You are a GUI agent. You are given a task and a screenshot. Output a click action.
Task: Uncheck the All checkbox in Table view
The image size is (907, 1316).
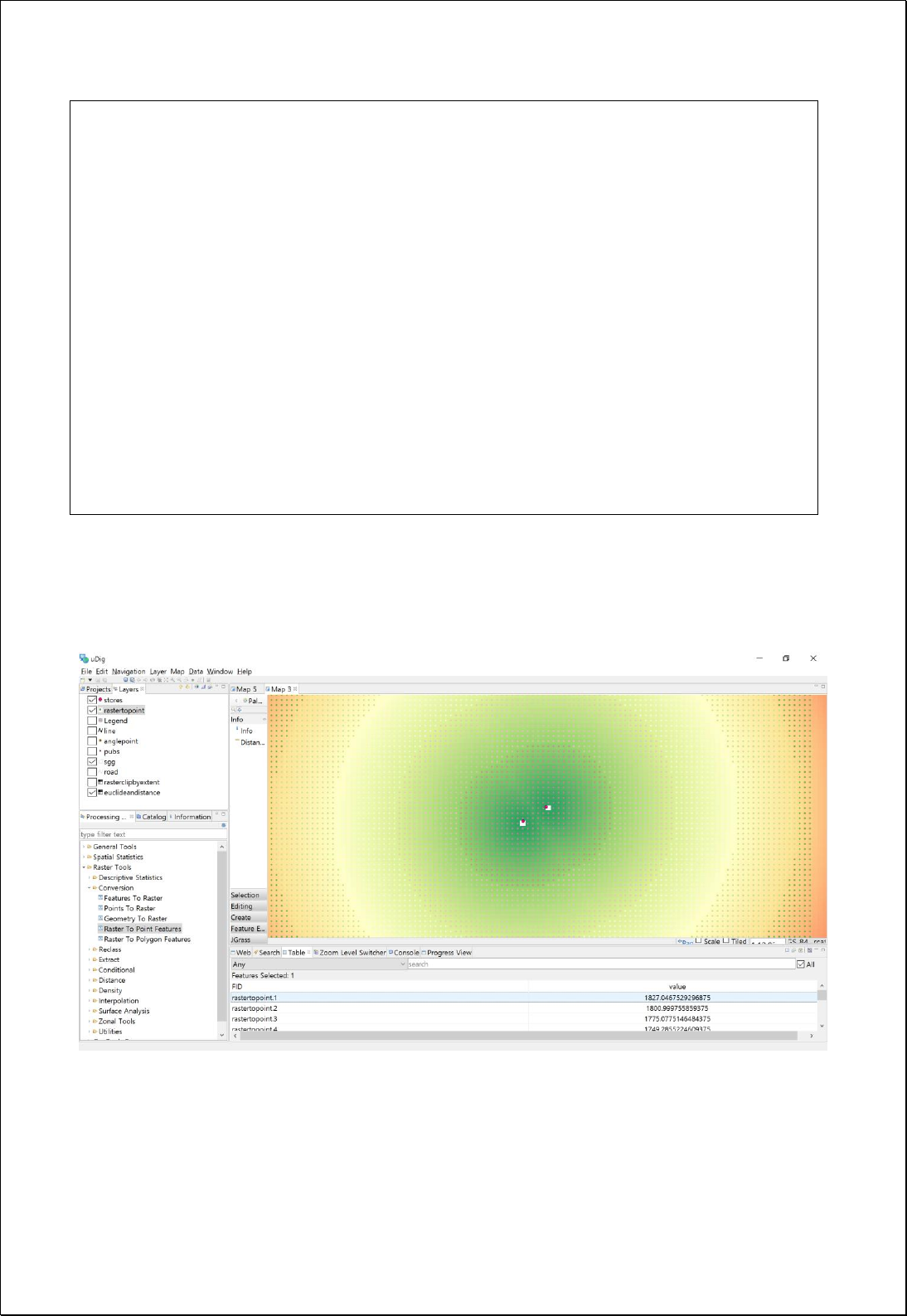[x=800, y=964]
